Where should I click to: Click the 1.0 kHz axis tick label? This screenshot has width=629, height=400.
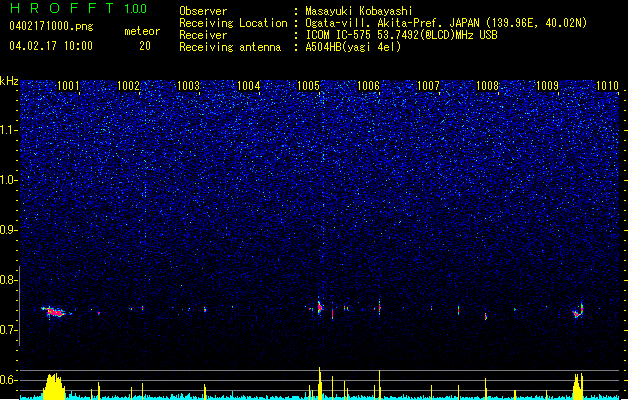[x=9, y=180]
